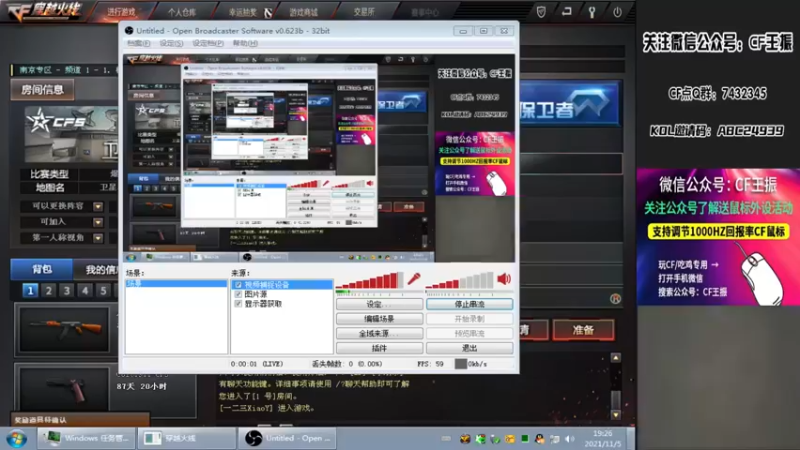800x450 pixels.
Task: Click the 全域来源... button
Action: pyautogui.click(x=379, y=333)
